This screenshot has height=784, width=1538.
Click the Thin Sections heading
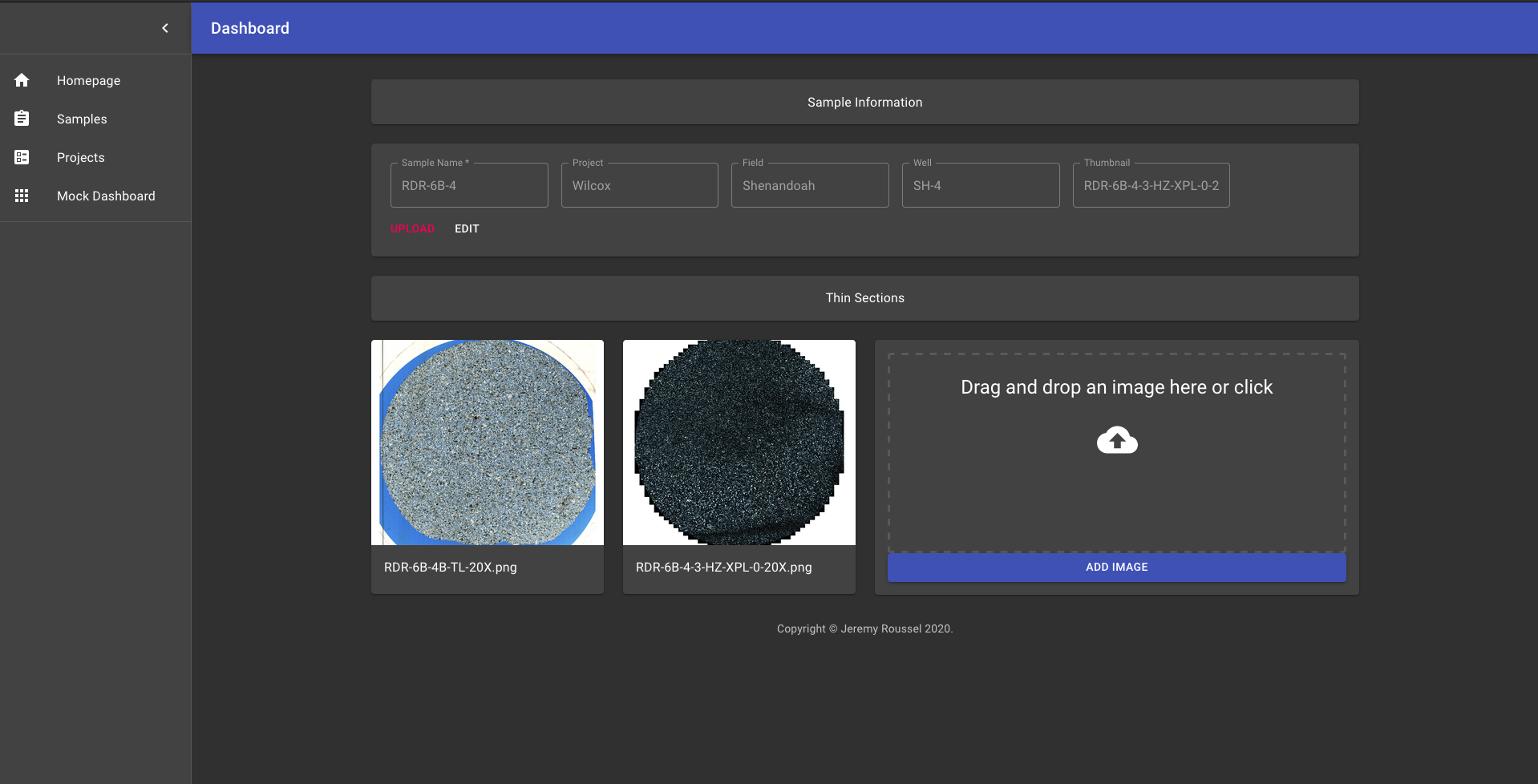[865, 298]
